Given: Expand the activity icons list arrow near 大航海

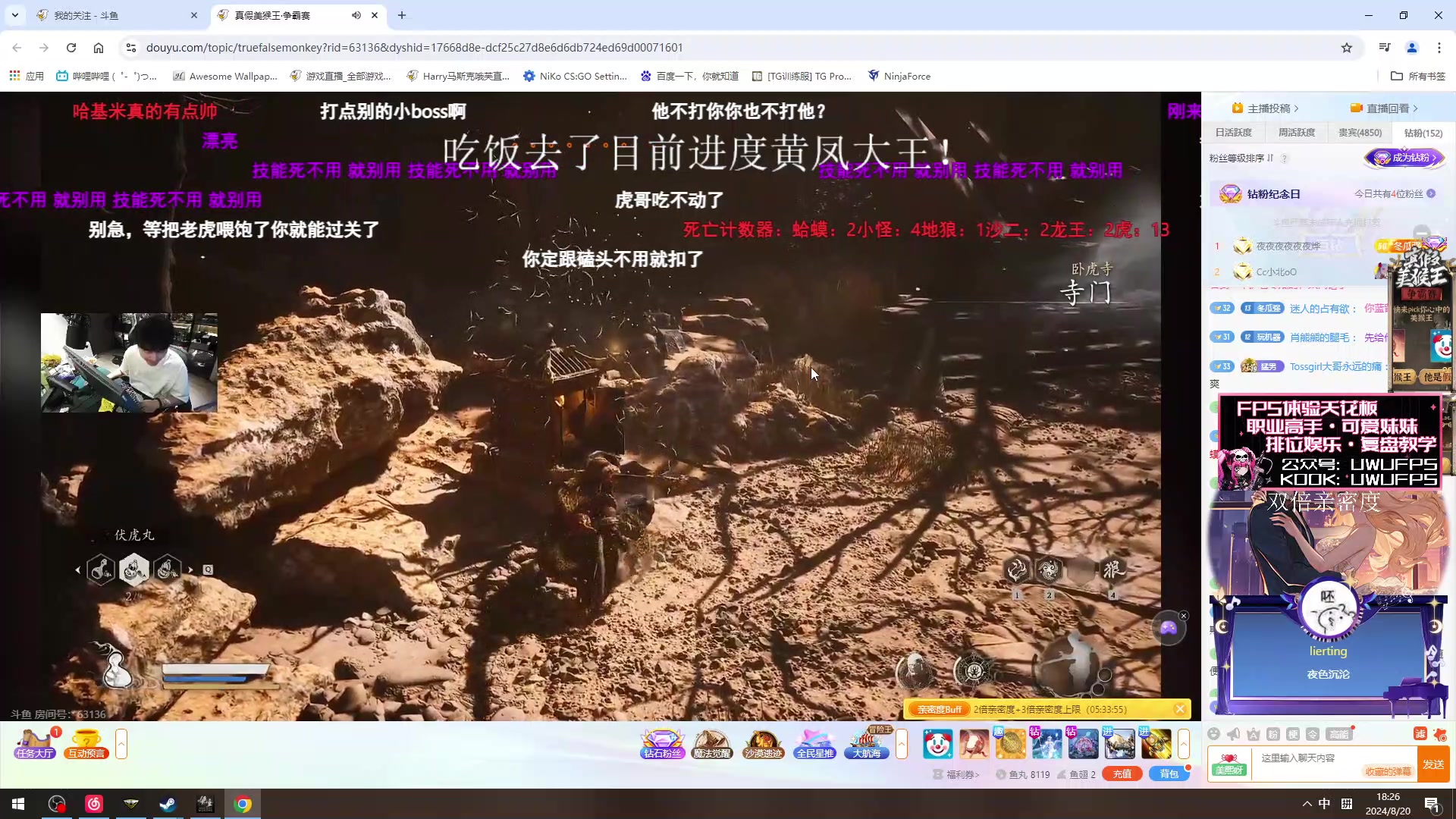Looking at the screenshot, I should 902,744.
